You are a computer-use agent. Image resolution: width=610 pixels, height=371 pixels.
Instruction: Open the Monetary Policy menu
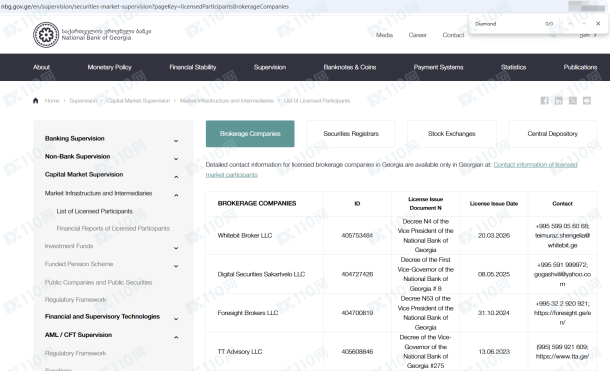click(x=109, y=67)
